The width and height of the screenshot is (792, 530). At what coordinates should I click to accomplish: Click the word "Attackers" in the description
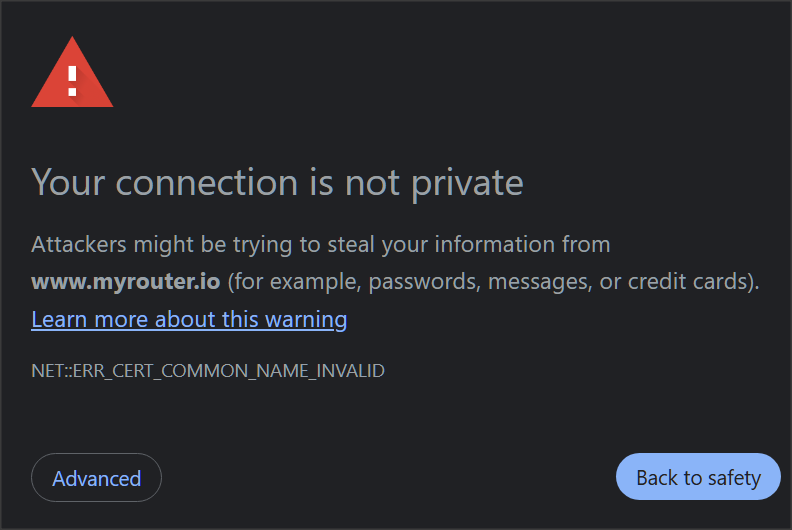(79, 244)
